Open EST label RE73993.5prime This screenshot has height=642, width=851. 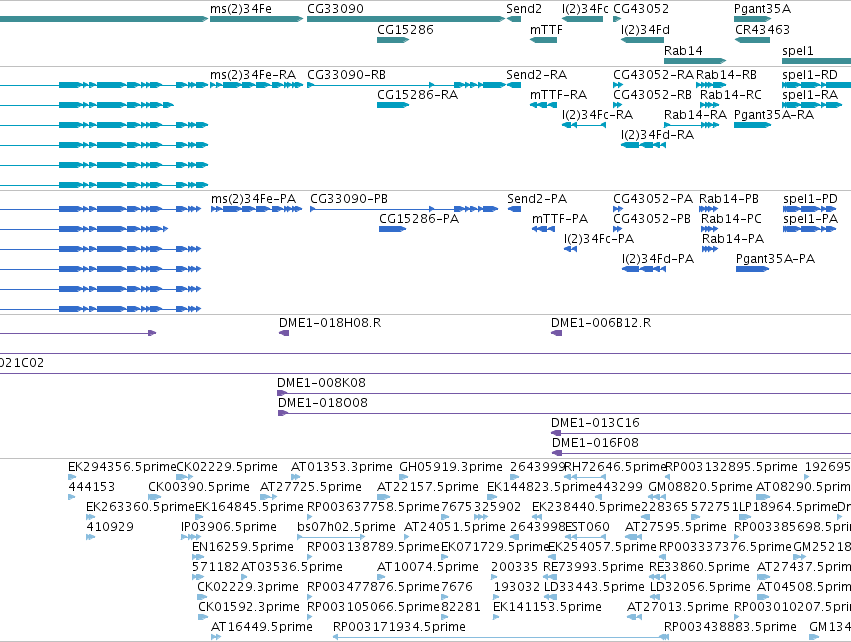coord(593,567)
